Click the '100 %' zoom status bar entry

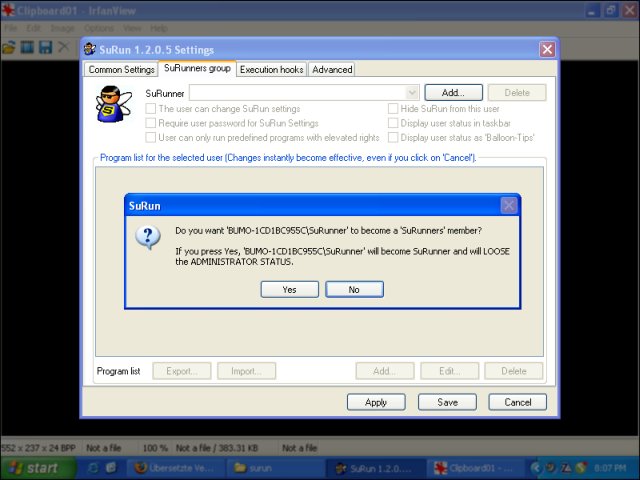tap(155, 448)
